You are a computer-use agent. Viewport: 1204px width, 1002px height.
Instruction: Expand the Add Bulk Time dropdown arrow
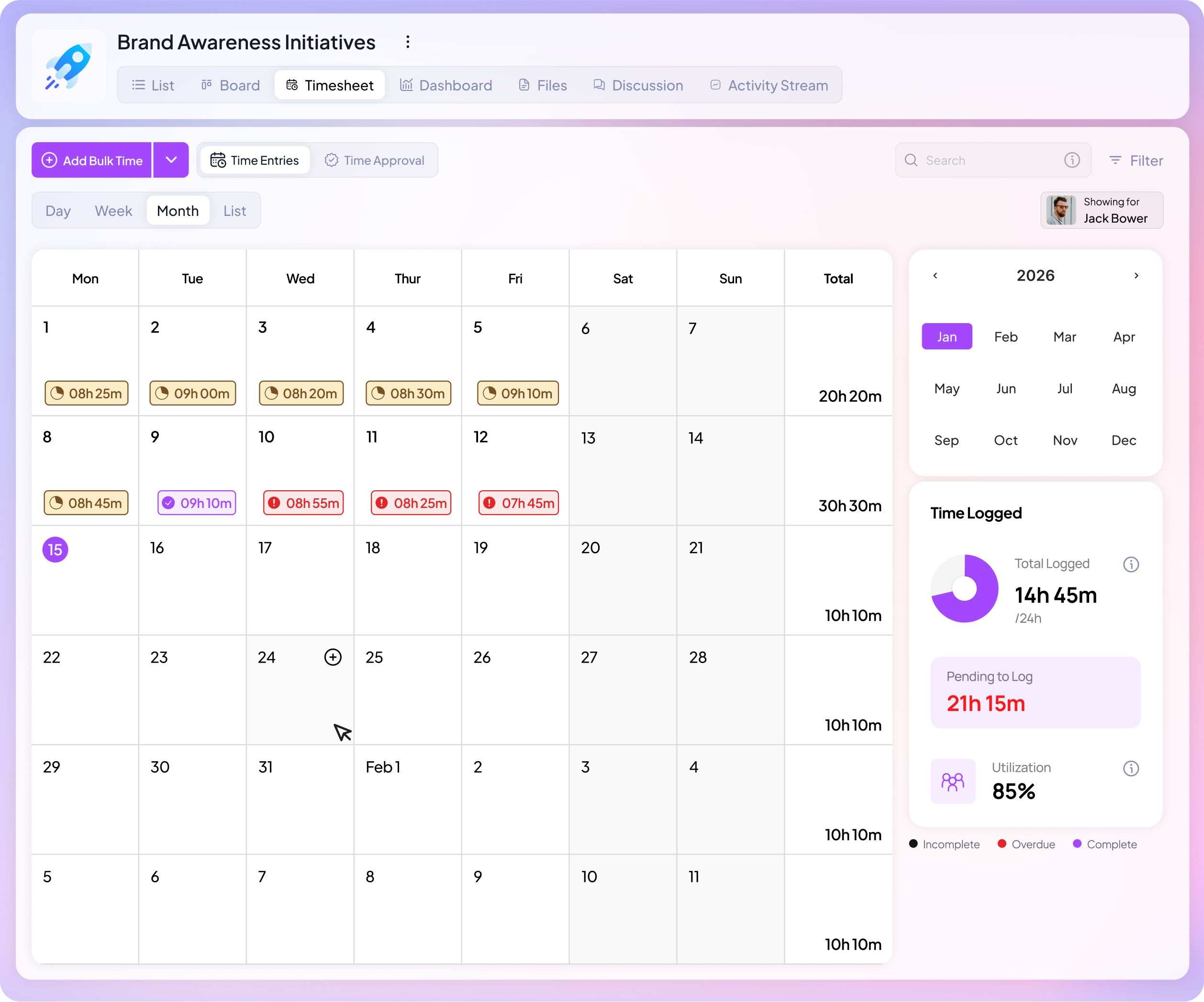pyautogui.click(x=171, y=160)
